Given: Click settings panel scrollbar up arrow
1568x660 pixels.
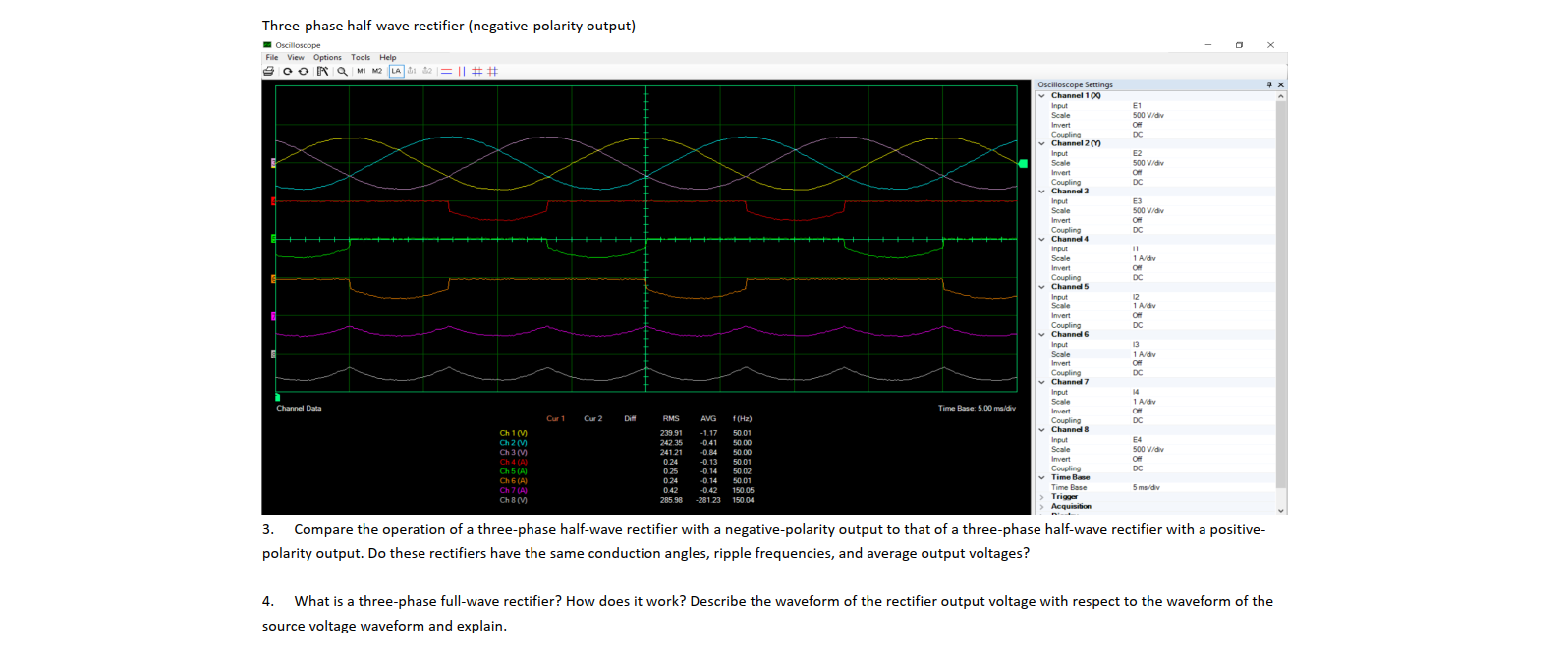Looking at the screenshot, I should pos(1280,96).
